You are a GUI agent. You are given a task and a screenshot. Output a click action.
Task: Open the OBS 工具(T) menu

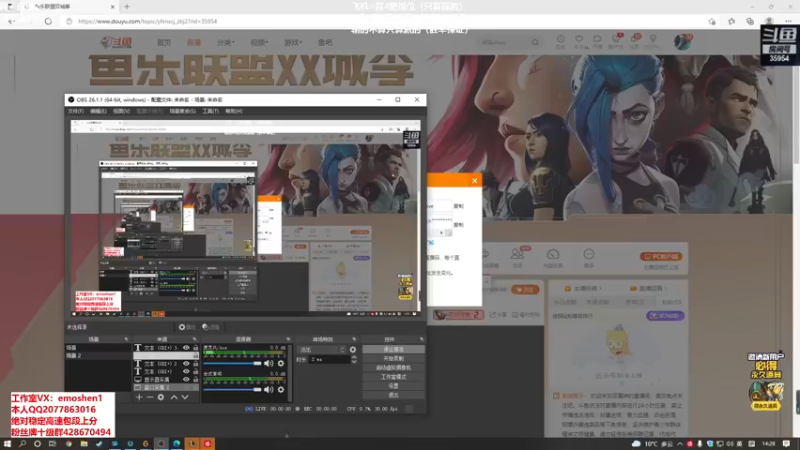[210, 111]
